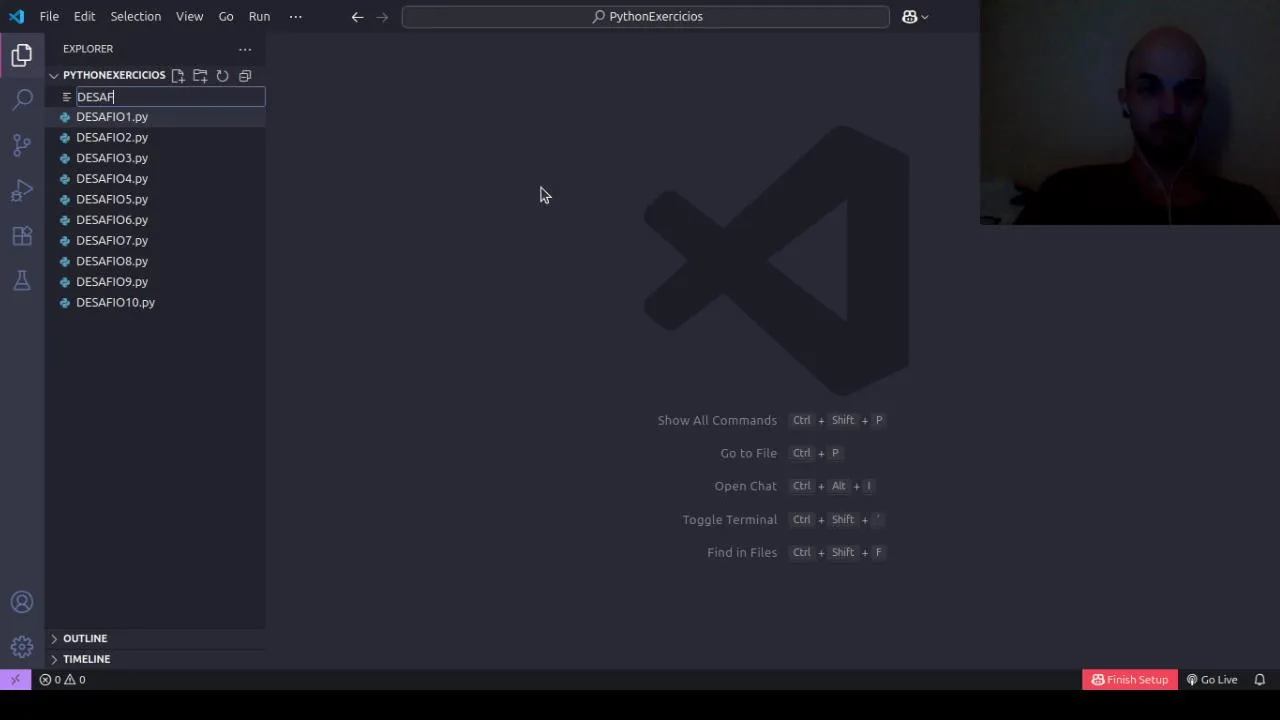Go forward with the right arrow
This screenshot has width=1280, height=720.
click(382, 16)
